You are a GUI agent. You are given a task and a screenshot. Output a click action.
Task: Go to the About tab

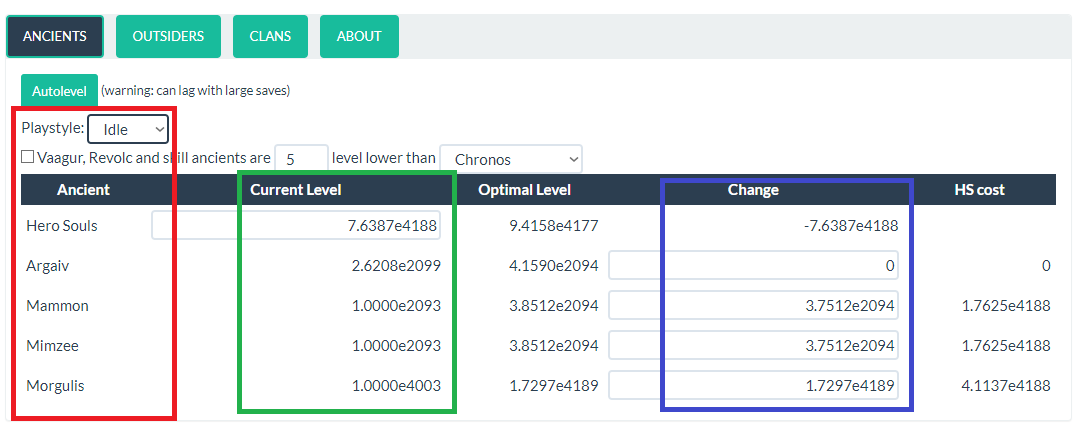(359, 36)
